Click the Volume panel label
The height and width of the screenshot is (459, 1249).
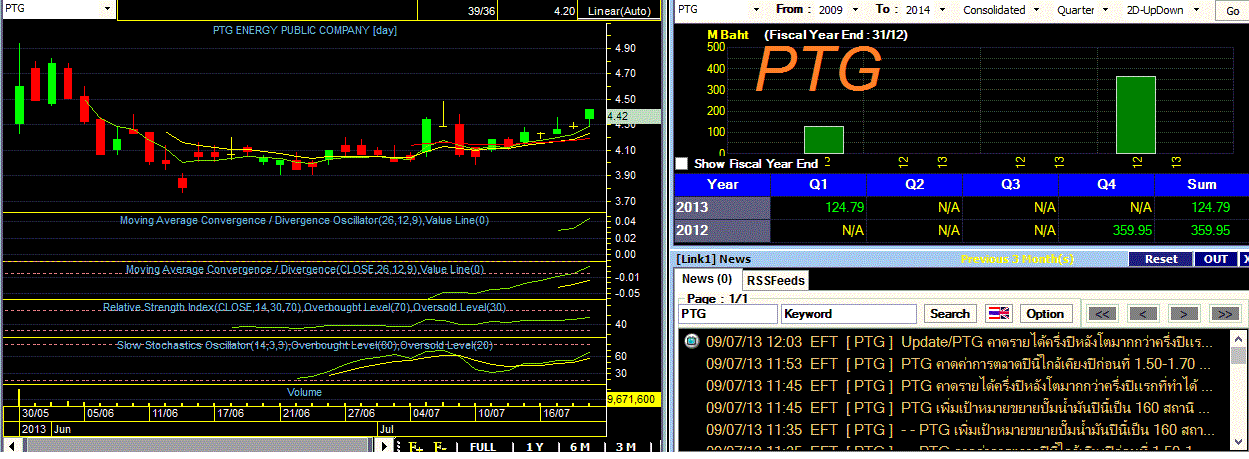click(305, 392)
